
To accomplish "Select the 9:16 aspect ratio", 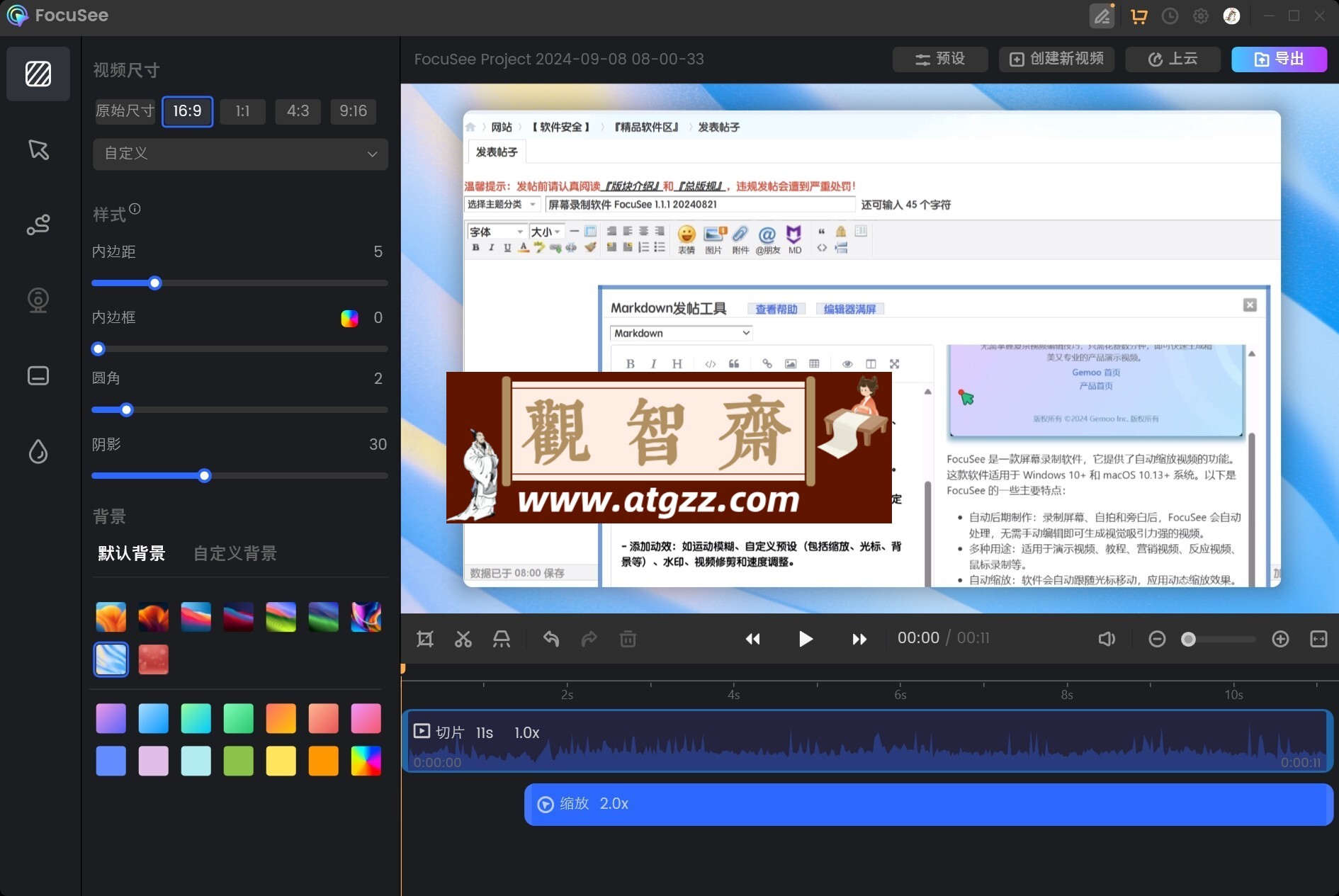I will click(353, 111).
